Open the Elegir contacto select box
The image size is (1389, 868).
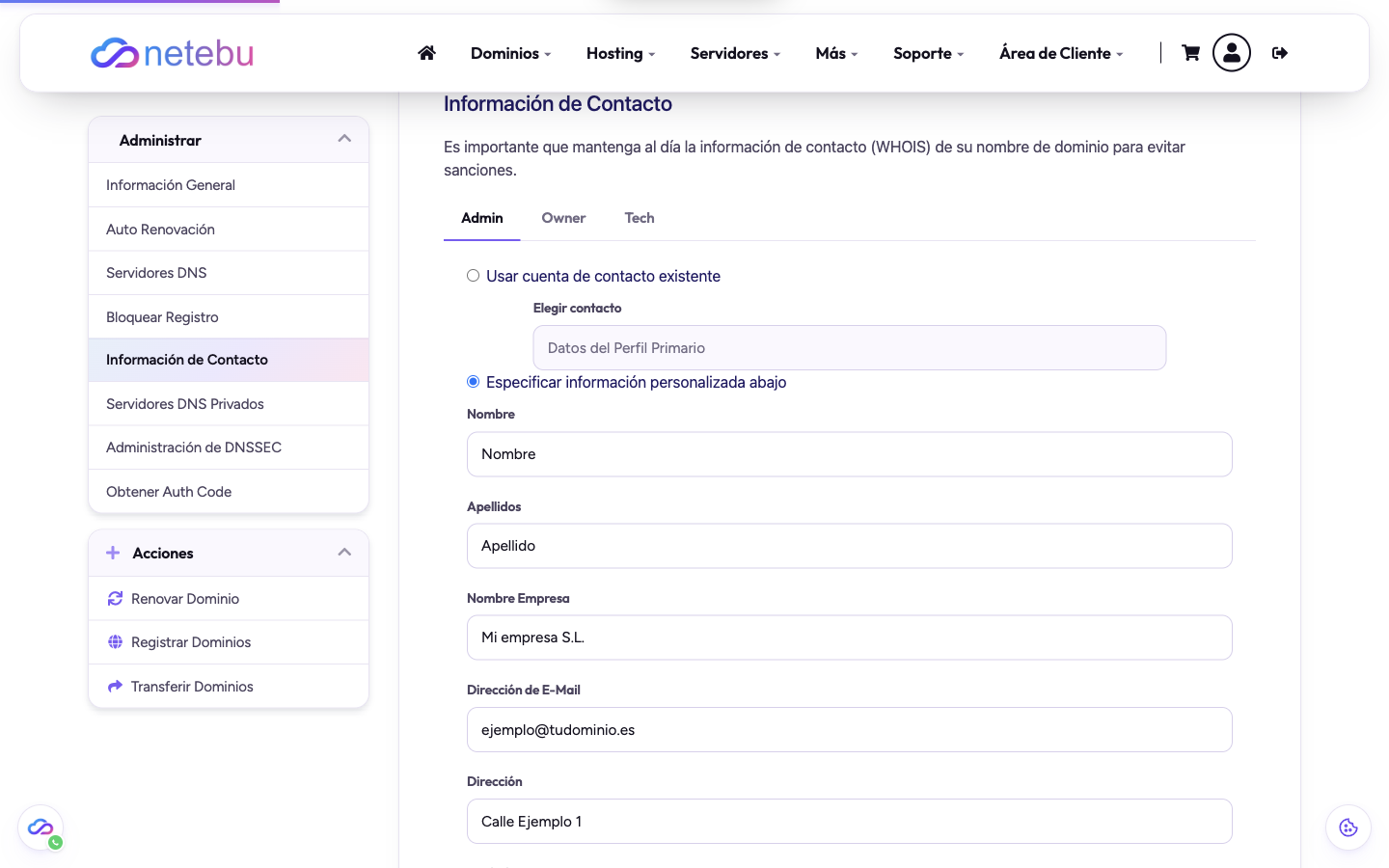click(850, 347)
